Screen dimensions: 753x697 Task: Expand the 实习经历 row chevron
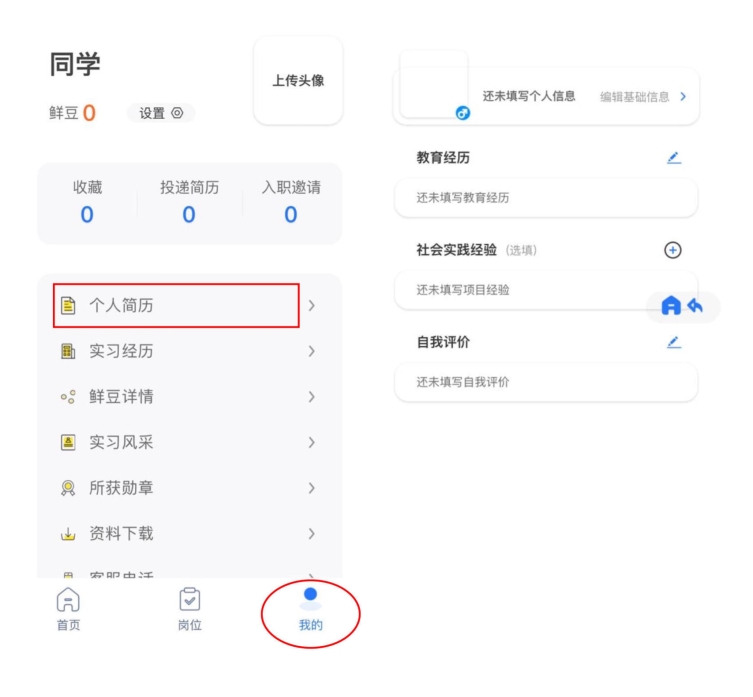click(x=312, y=352)
